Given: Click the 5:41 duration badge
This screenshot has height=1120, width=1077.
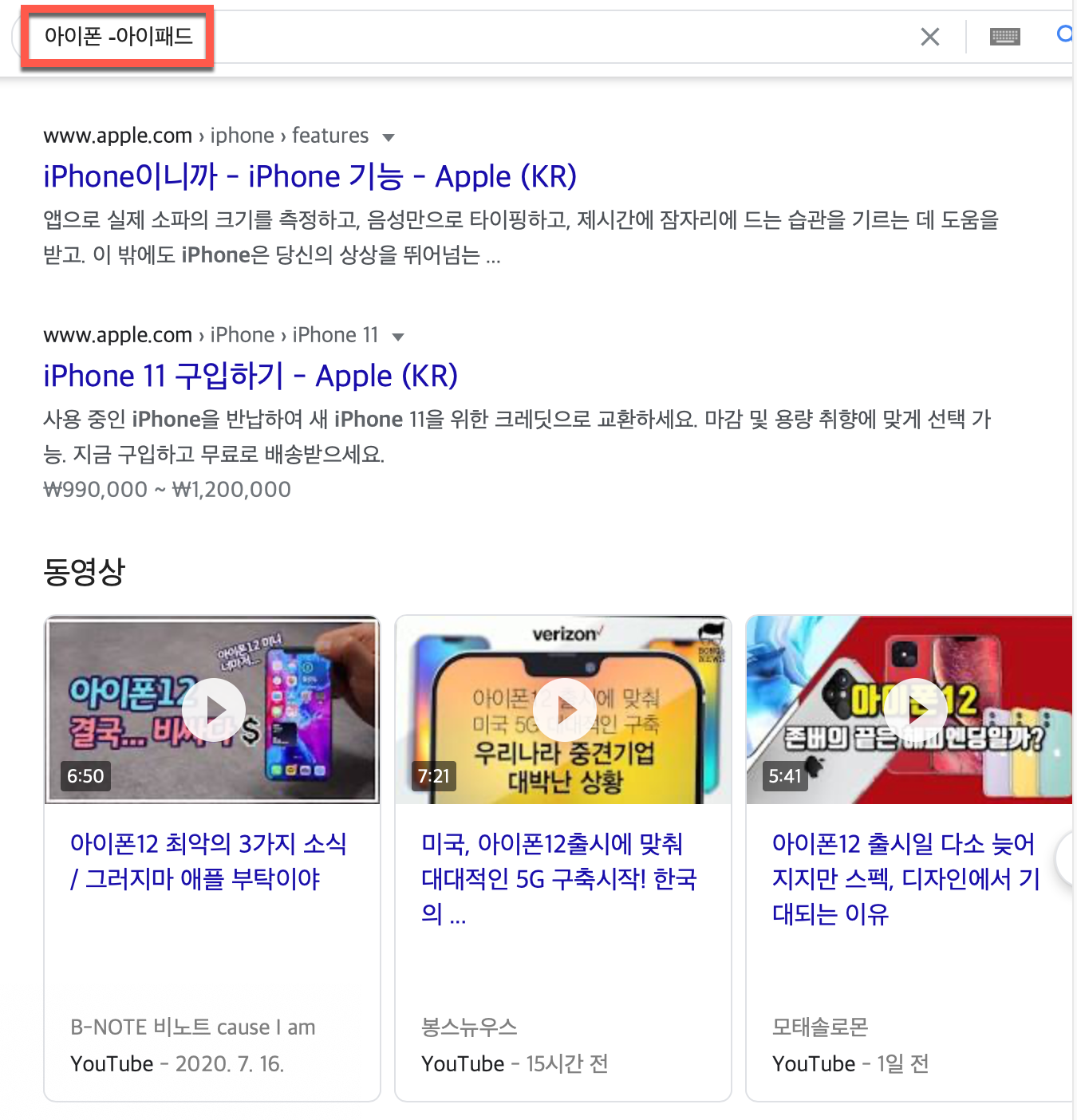Looking at the screenshot, I should [x=785, y=776].
